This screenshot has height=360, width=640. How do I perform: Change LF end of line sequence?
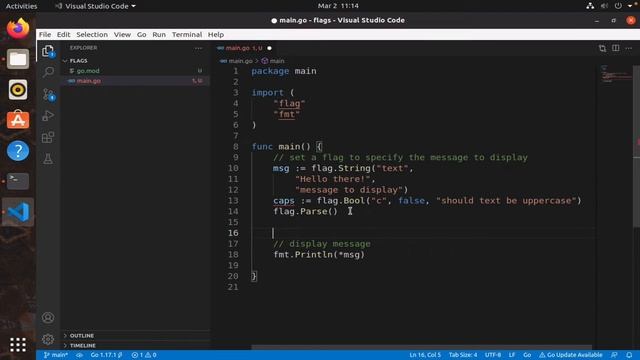click(512, 355)
